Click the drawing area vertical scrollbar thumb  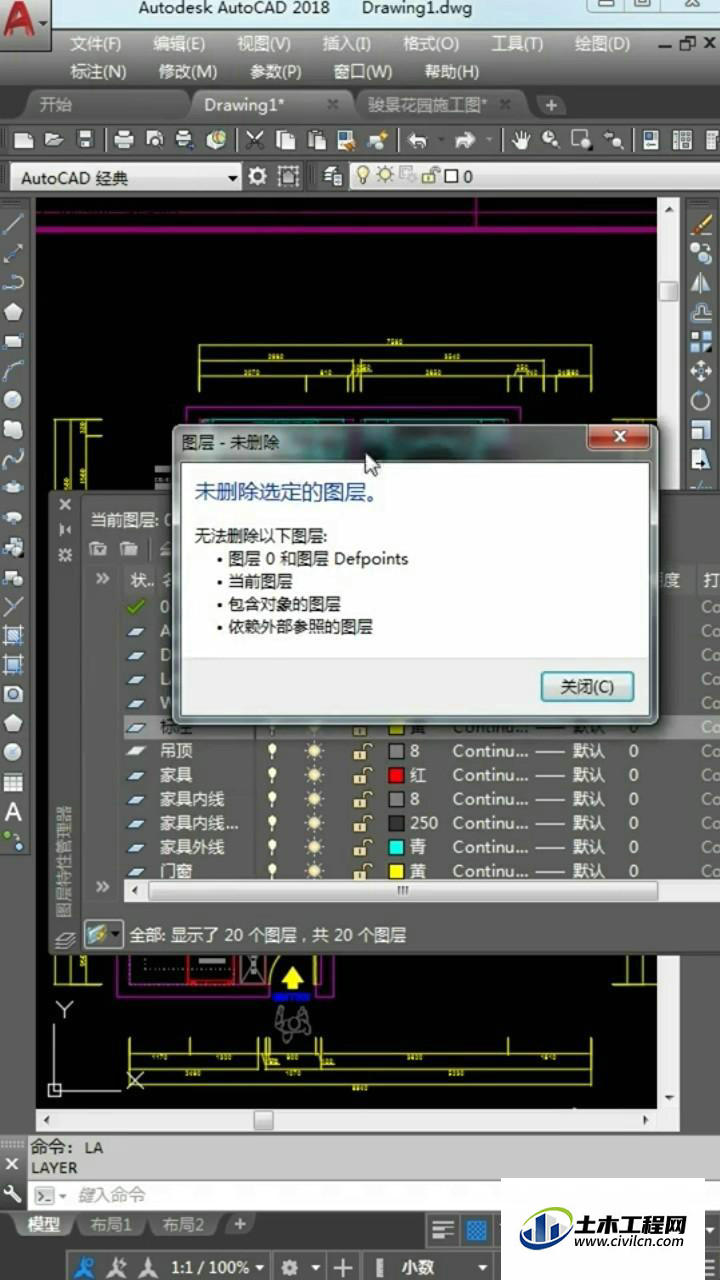(x=669, y=291)
